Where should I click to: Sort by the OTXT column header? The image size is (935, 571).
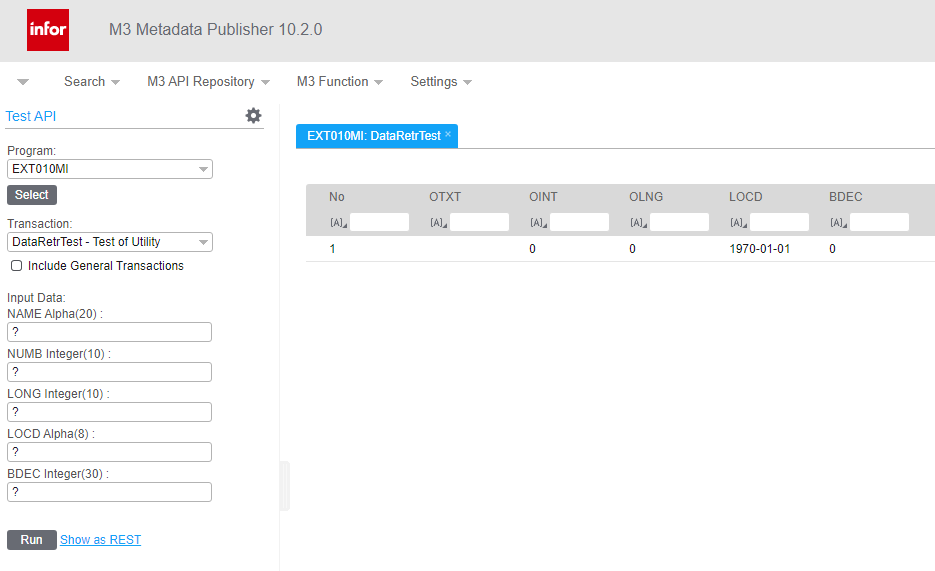point(445,197)
